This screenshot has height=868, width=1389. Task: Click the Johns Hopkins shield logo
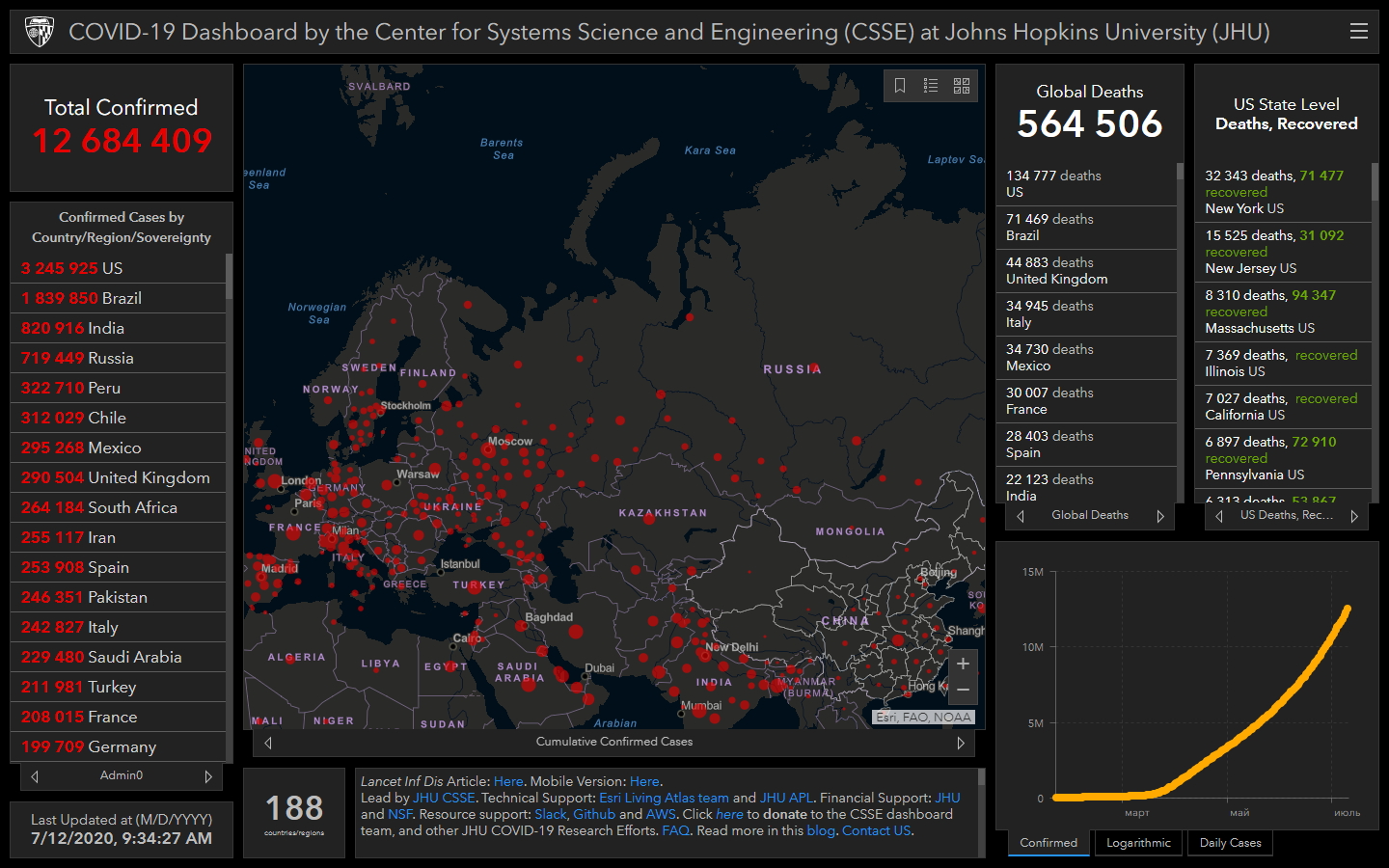[x=40, y=32]
